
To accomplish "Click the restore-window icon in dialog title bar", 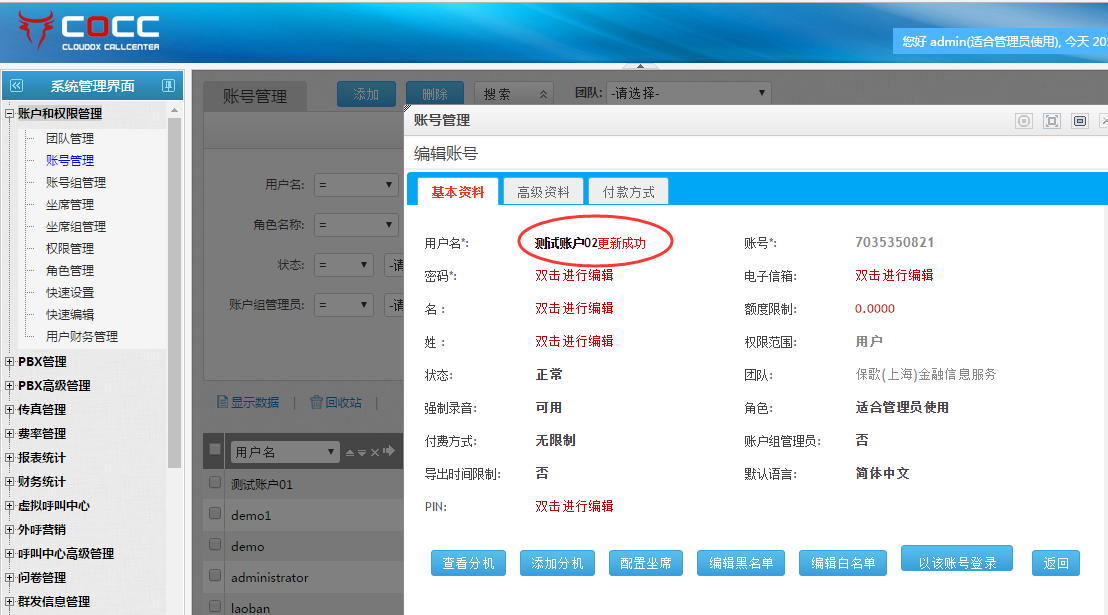I will pos(1079,121).
